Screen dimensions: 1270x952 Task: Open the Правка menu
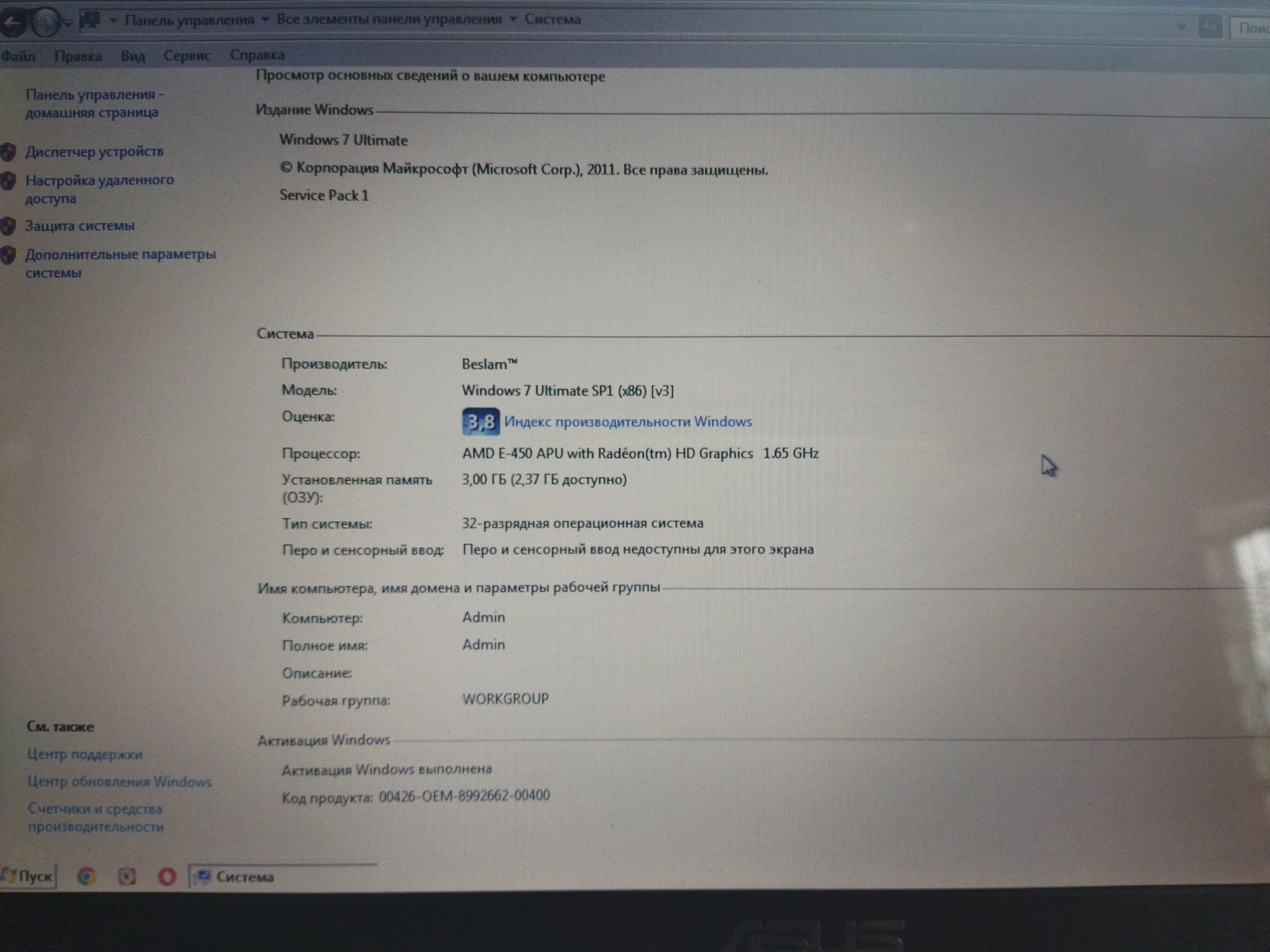[77, 56]
